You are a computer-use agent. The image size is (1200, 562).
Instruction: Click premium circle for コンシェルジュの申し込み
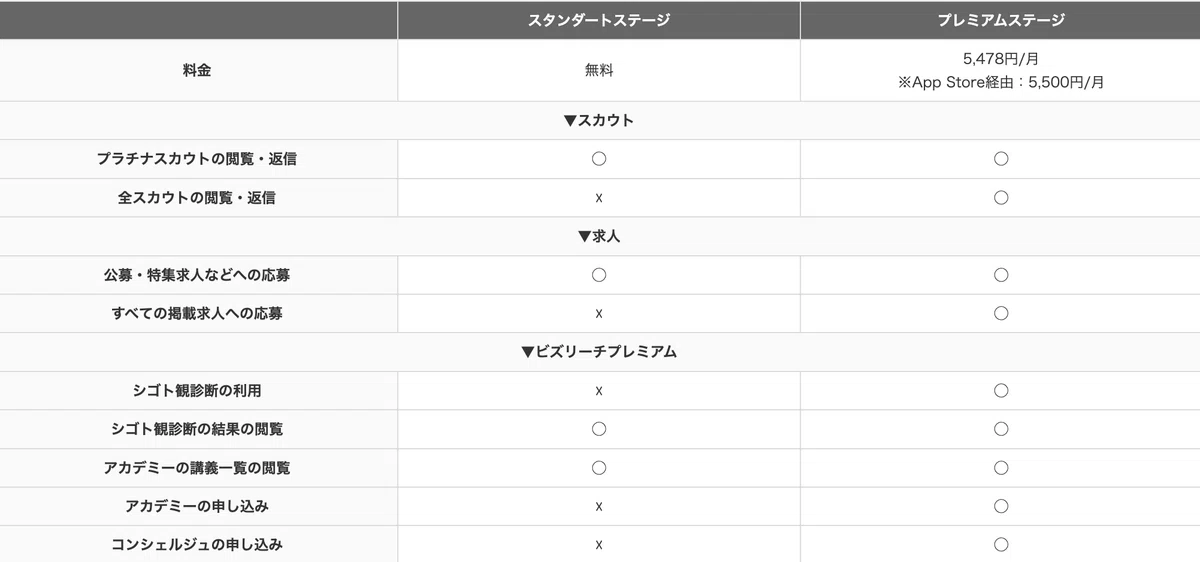1000,545
